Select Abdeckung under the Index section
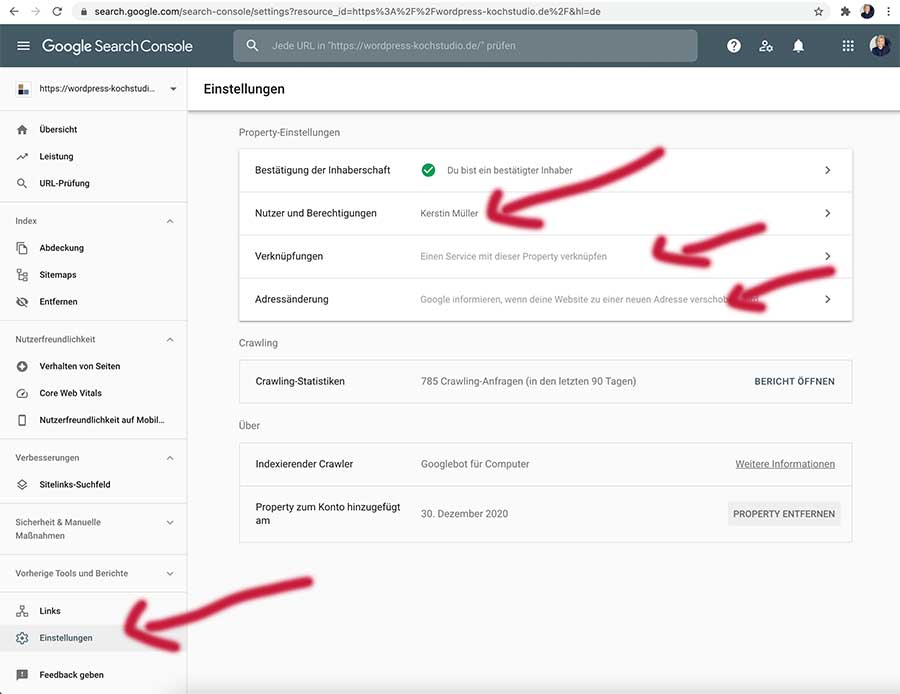The image size is (900, 694). coord(22,247)
